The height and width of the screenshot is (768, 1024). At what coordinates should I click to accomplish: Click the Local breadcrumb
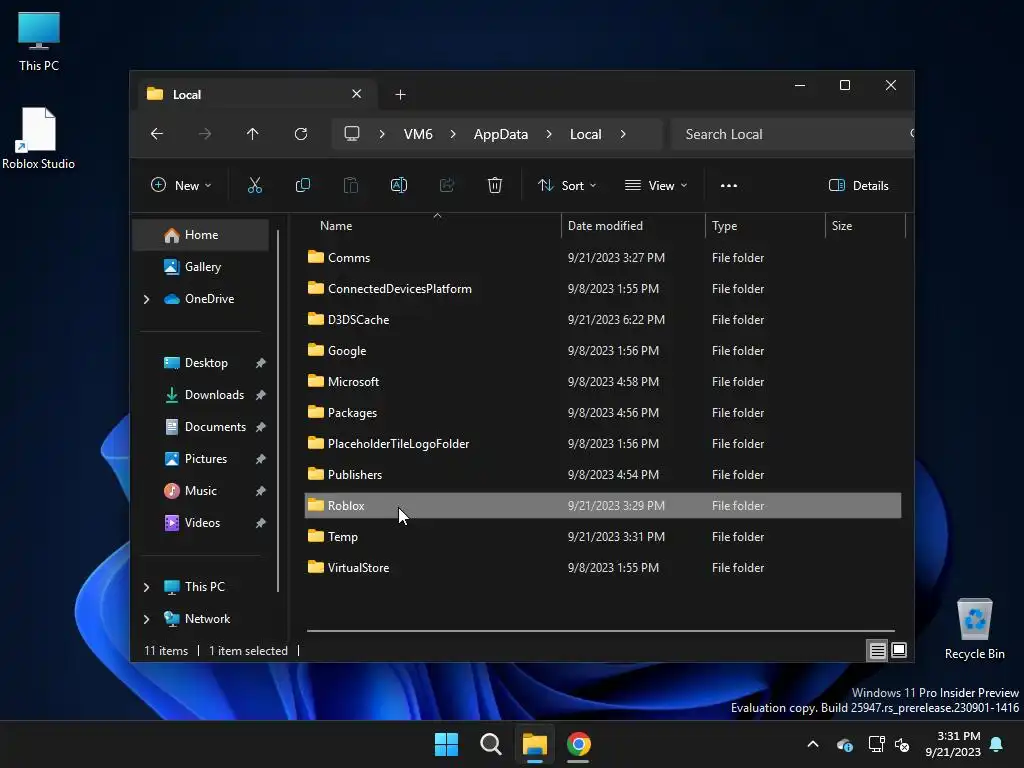point(586,134)
